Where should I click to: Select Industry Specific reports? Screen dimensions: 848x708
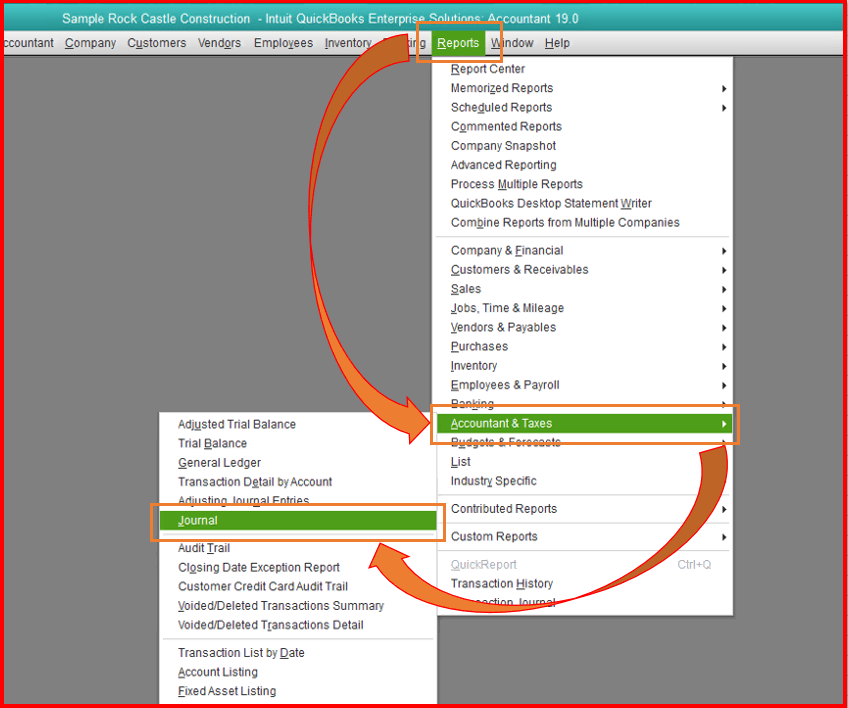pyautogui.click(x=584, y=481)
